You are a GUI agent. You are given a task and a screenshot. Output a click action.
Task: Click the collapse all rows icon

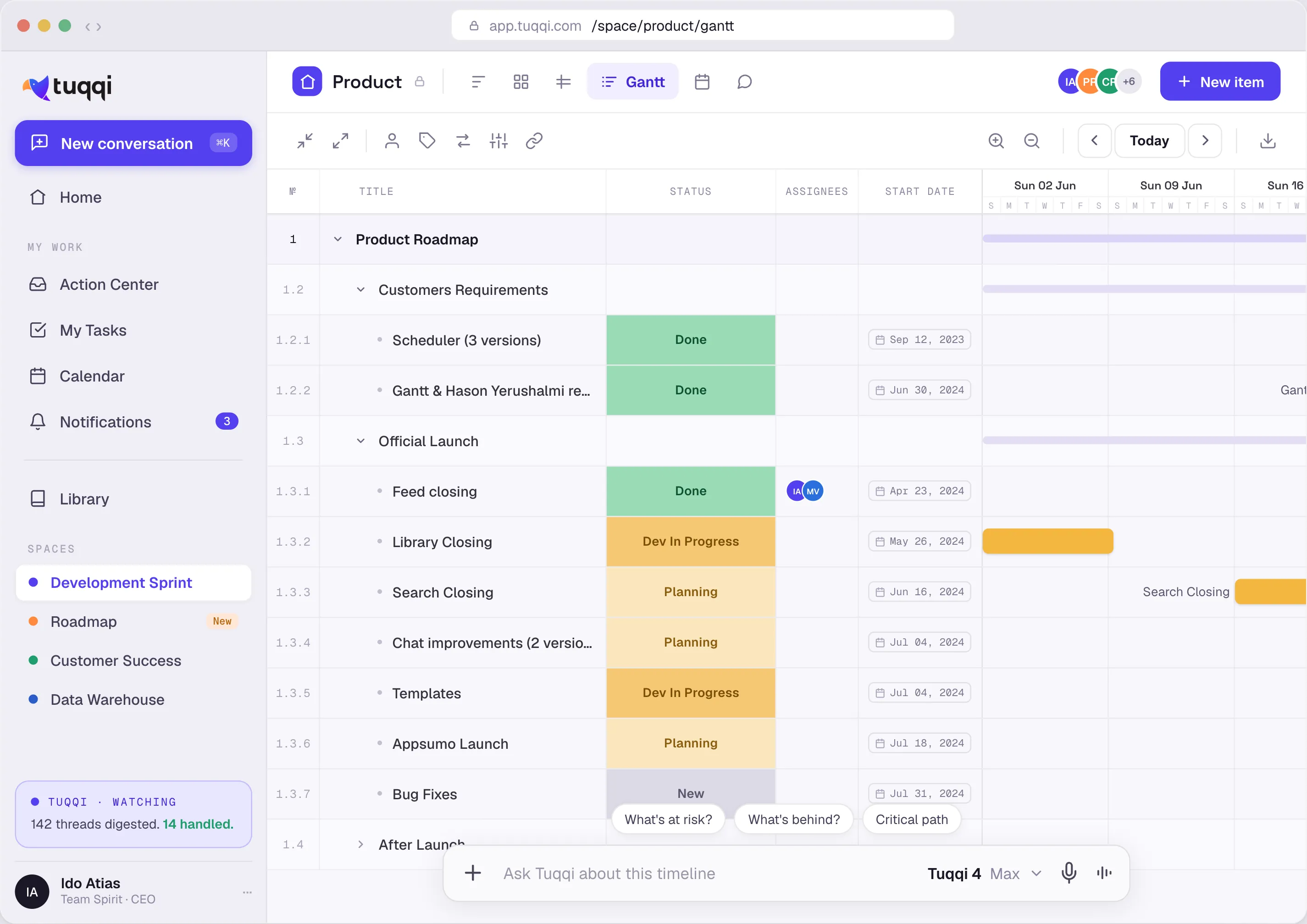point(305,141)
